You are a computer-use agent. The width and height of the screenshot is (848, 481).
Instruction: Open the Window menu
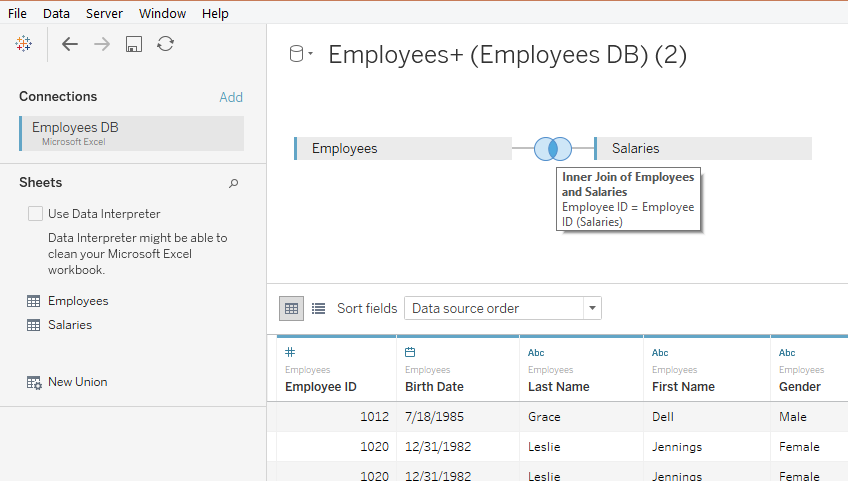coord(162,14)
